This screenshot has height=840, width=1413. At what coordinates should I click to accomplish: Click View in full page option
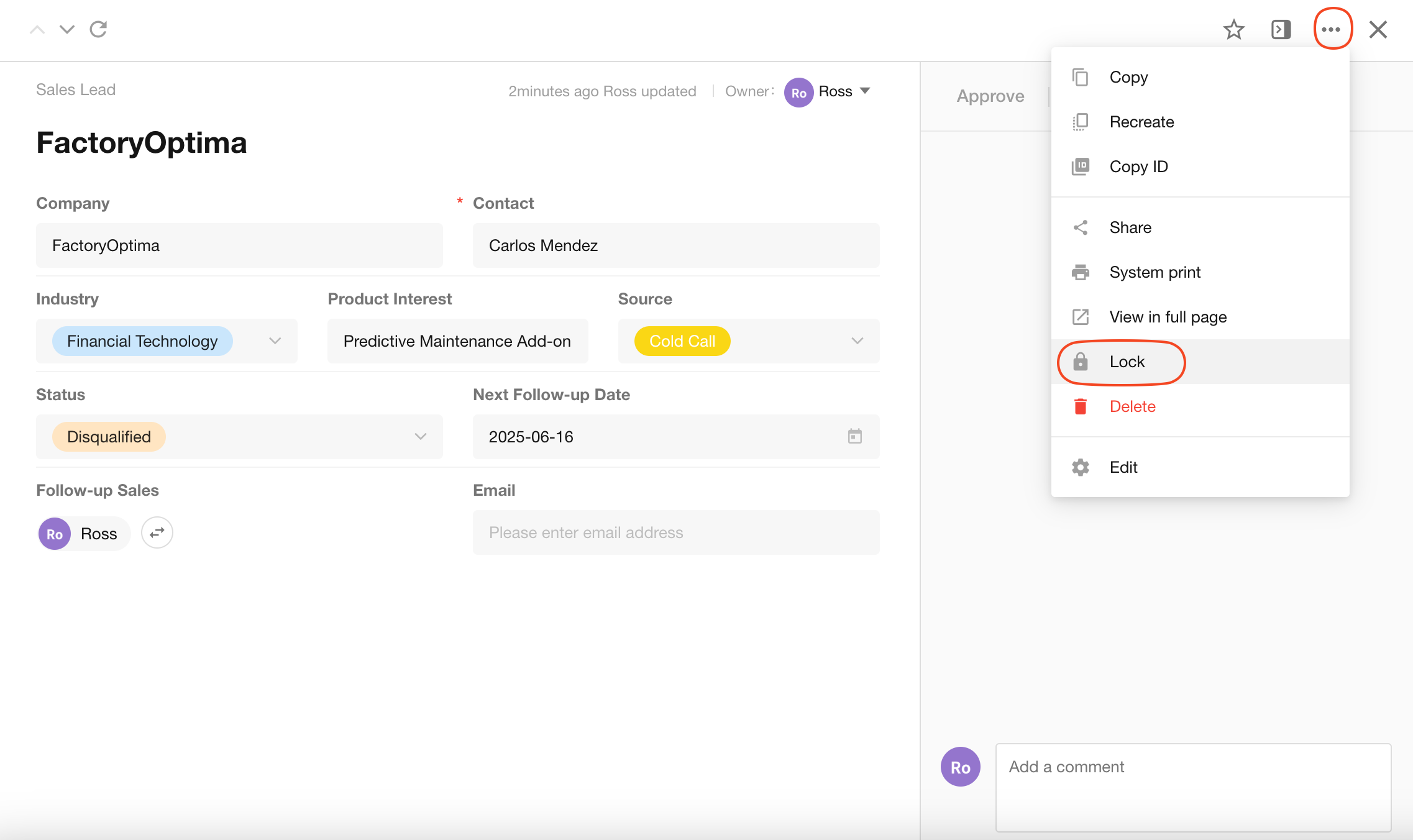1168,317
